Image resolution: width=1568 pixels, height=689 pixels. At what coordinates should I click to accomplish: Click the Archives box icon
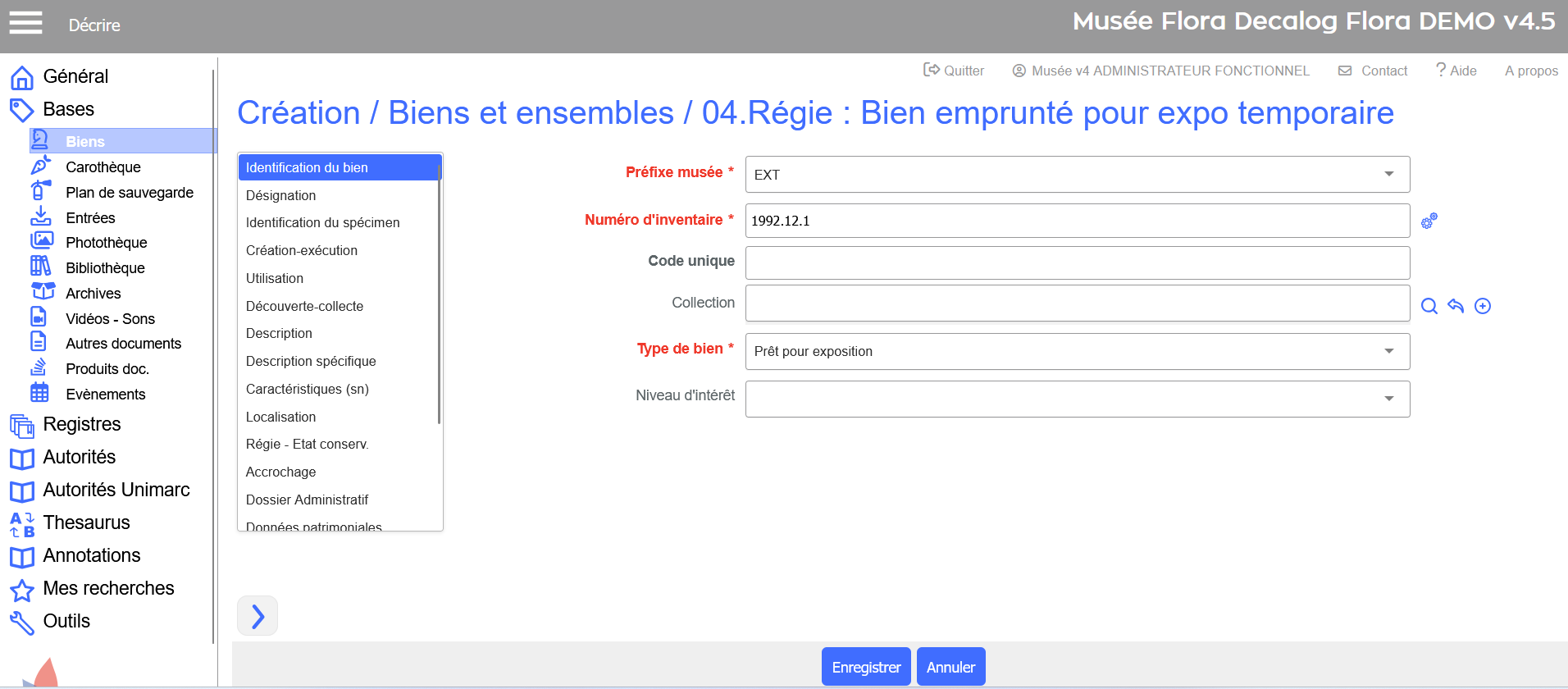coord(43,292)
